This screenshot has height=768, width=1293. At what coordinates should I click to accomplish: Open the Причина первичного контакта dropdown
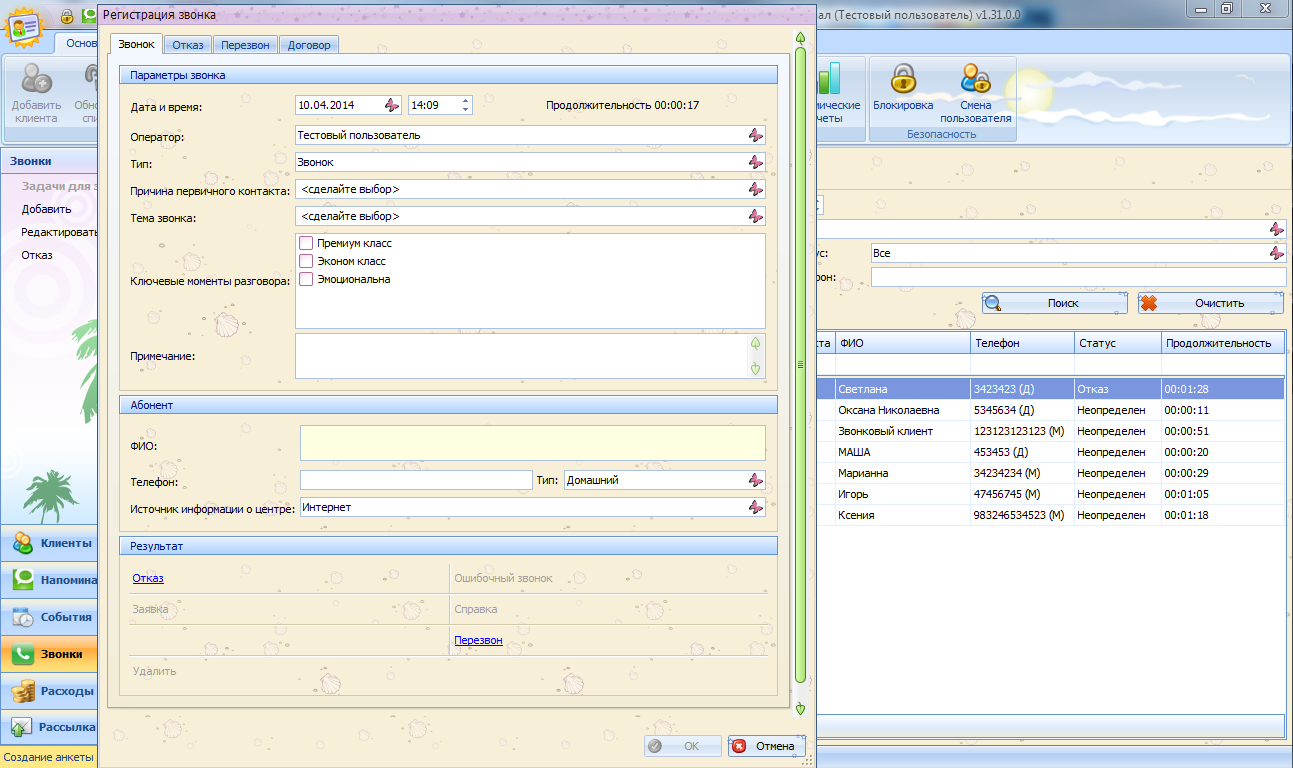click(x=755, y=189)
